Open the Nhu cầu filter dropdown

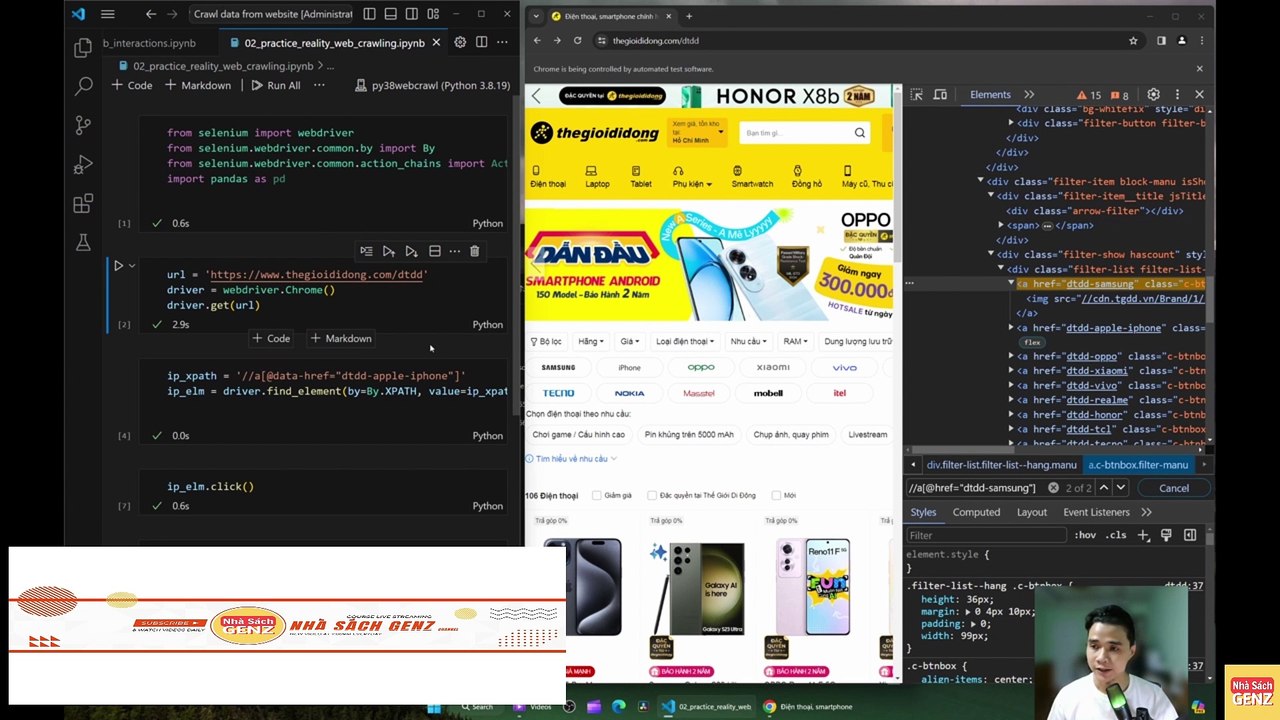pos(748,342)
